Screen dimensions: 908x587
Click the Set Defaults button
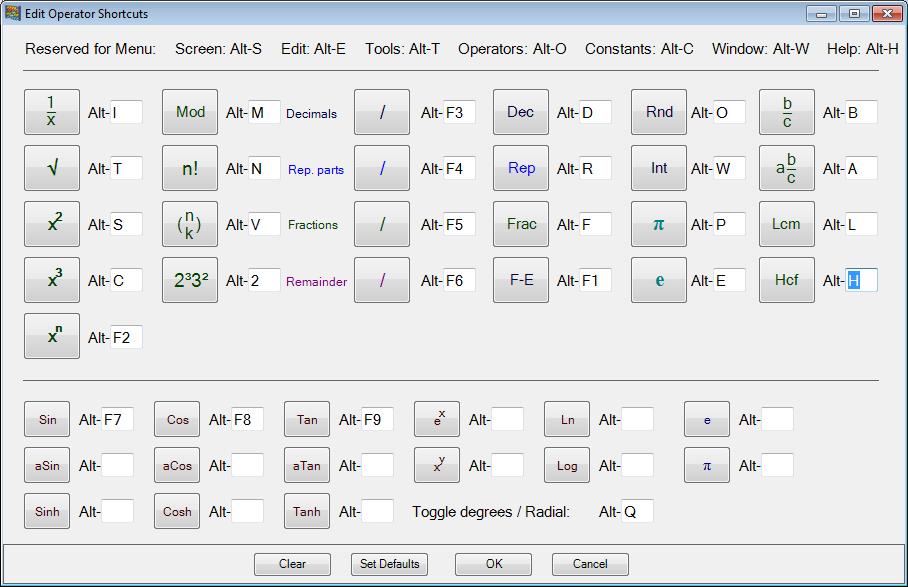[x=389, y=564]
